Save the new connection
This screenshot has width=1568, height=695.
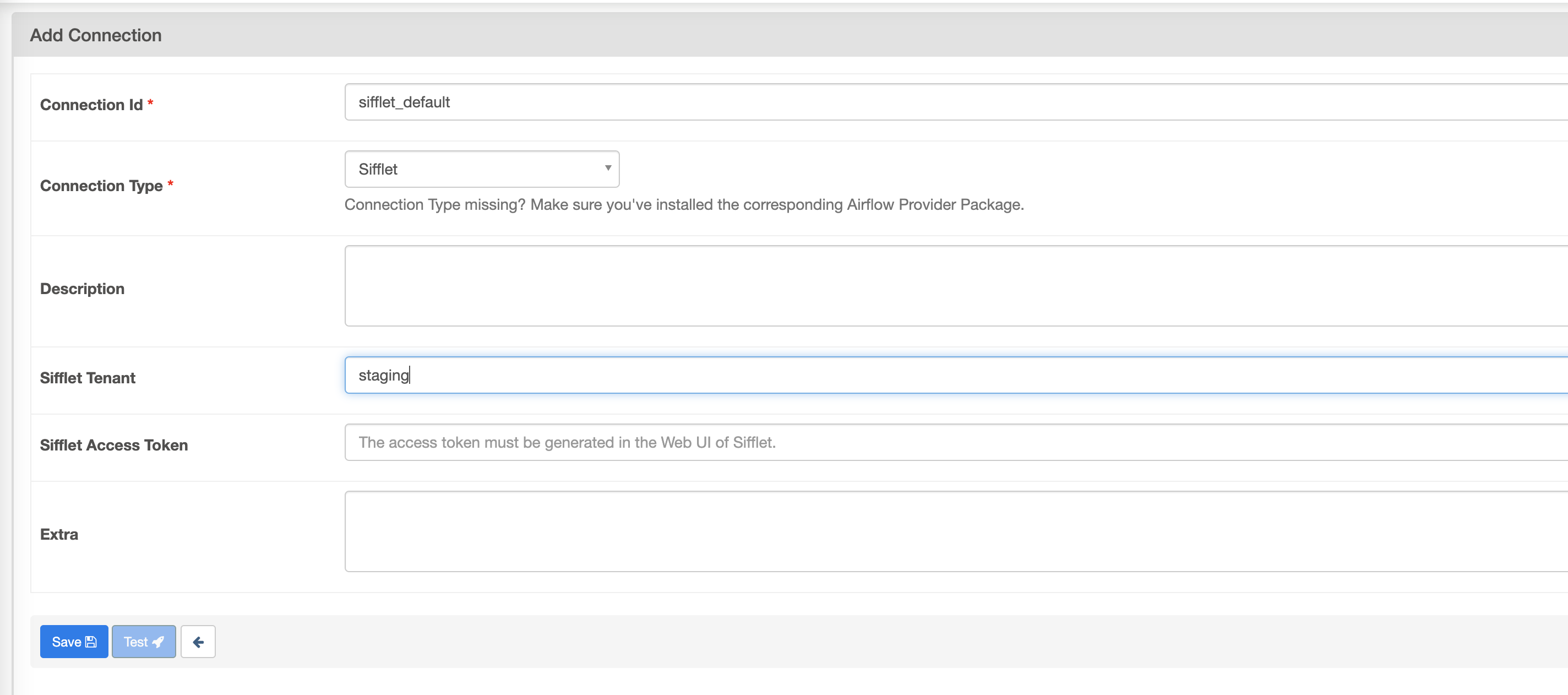(74, 642)
